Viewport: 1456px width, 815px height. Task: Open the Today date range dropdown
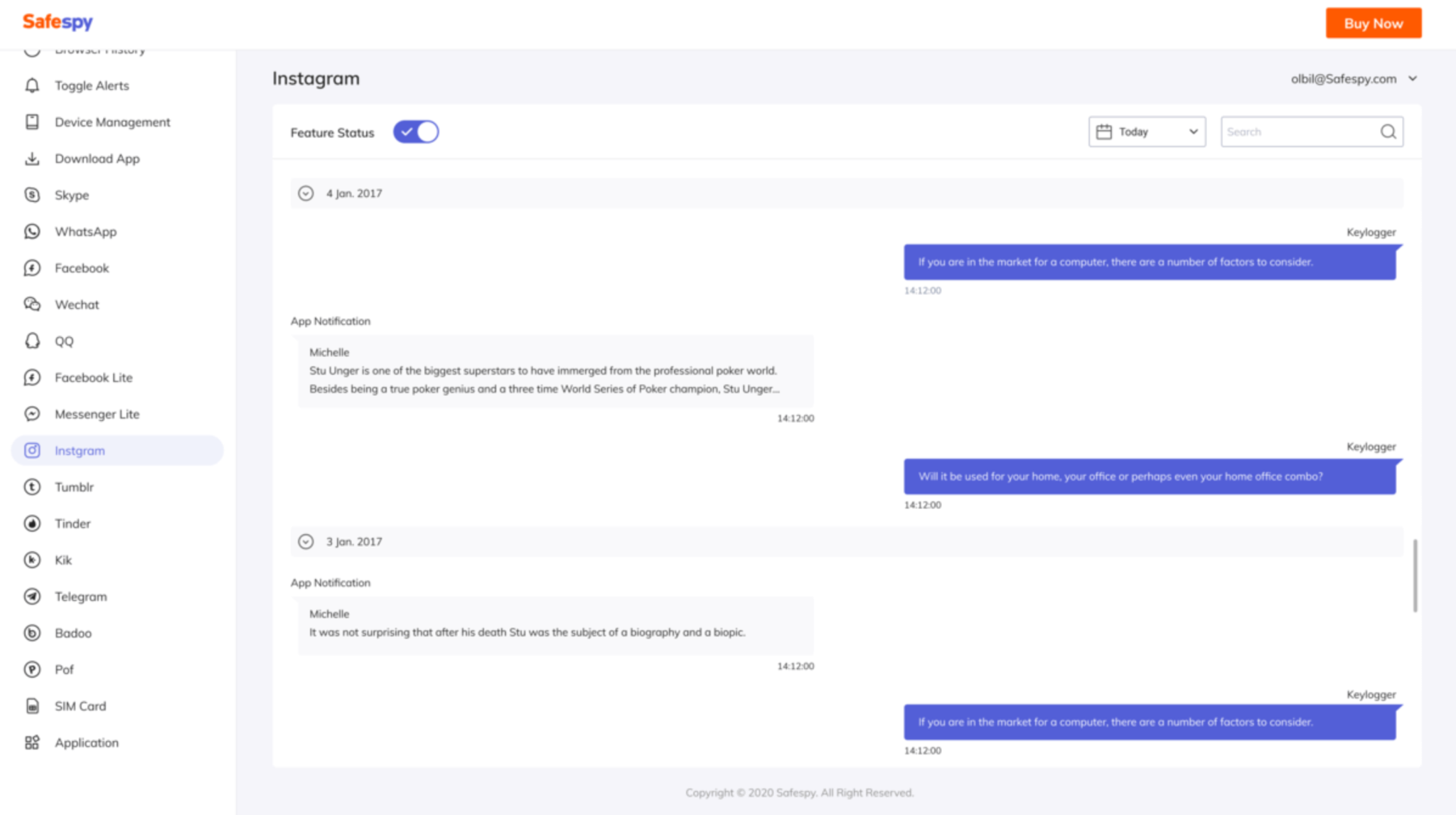tap(1147, 132)
